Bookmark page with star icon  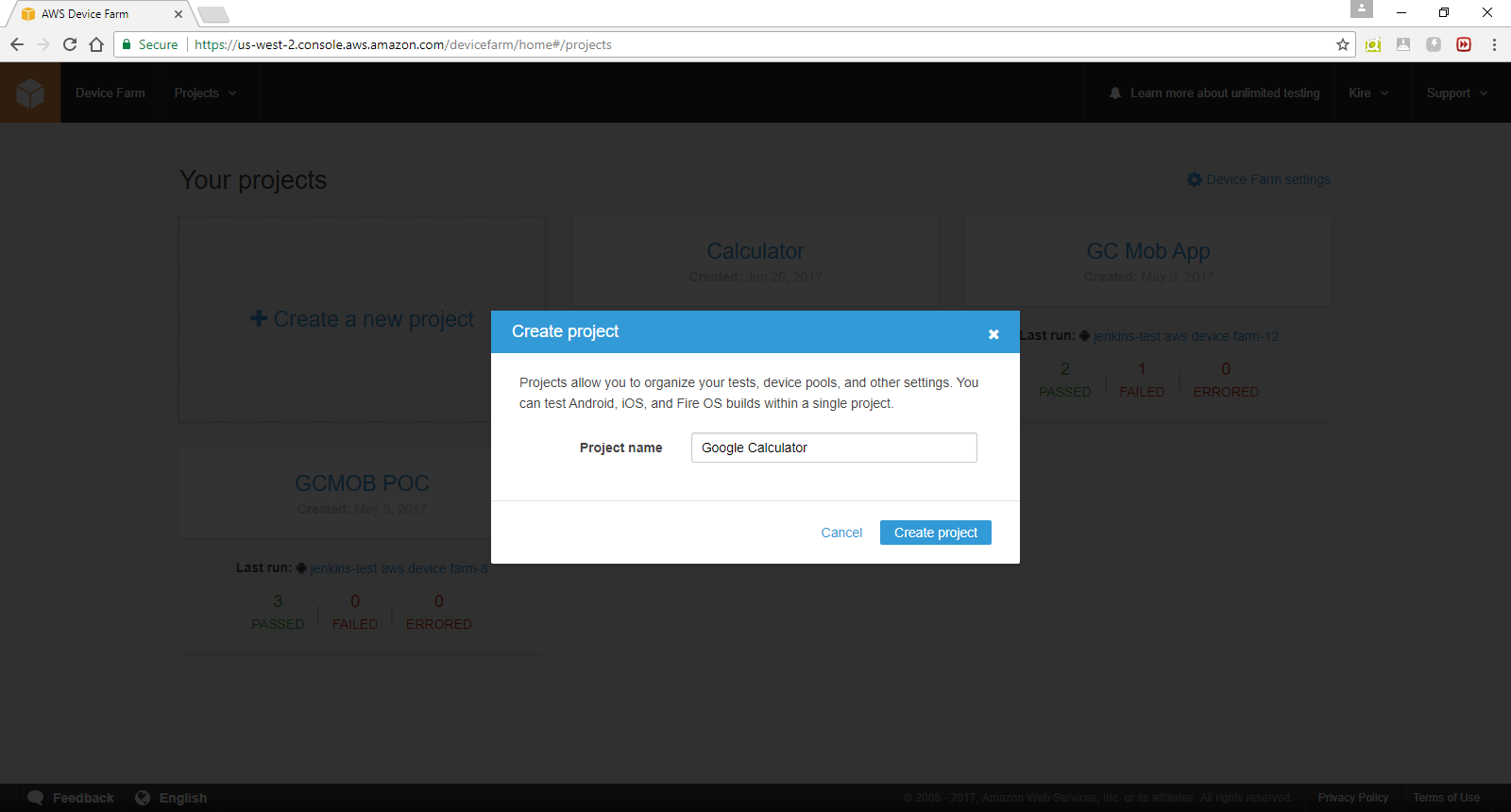tap(1343, 44)
